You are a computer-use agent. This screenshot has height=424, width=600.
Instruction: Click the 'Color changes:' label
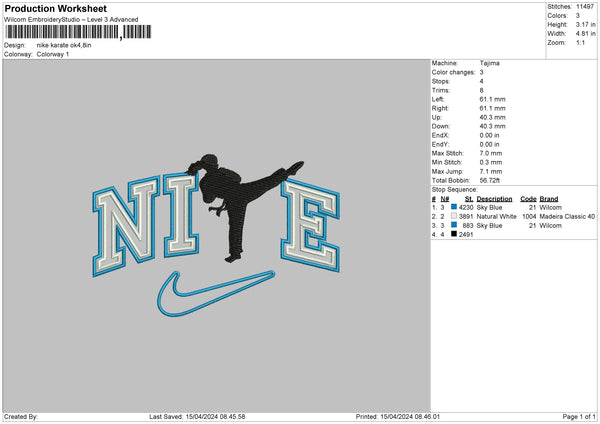[x=453, y=72]
